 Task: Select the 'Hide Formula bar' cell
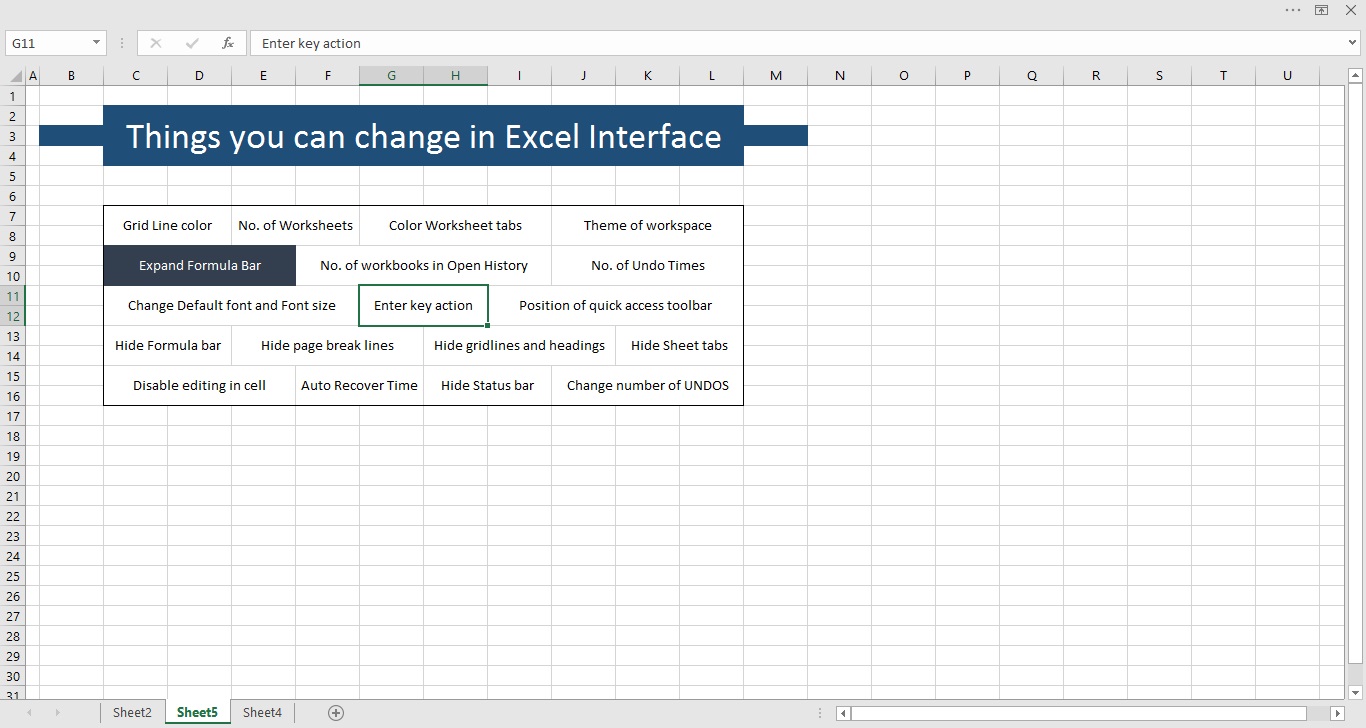coord(167,346)
